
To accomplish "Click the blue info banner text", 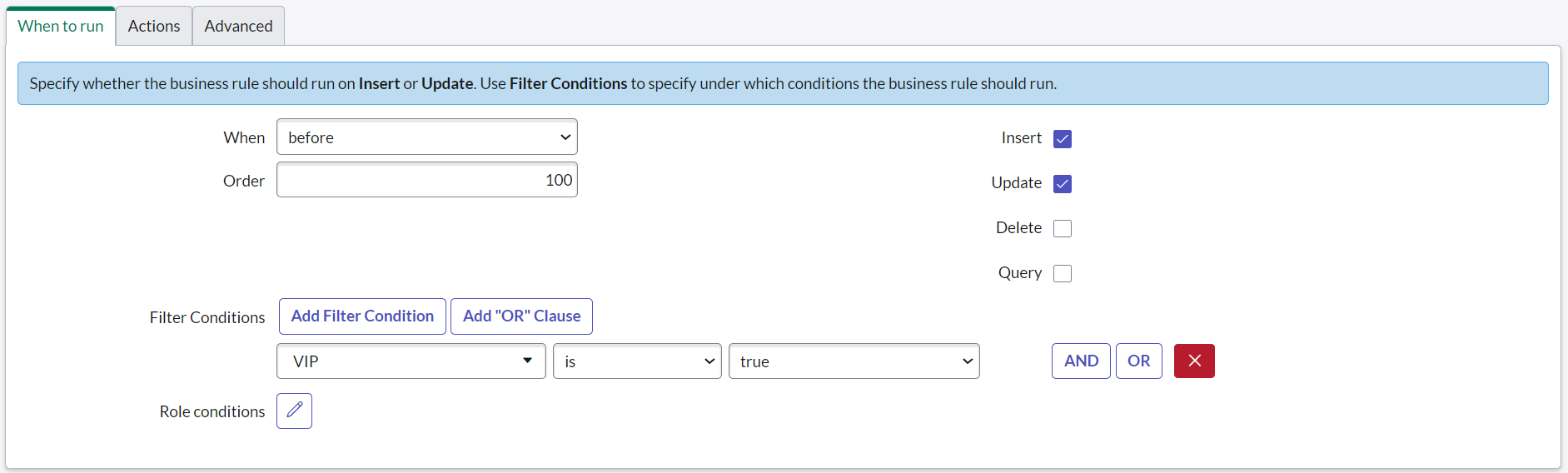I will (543, 83).
